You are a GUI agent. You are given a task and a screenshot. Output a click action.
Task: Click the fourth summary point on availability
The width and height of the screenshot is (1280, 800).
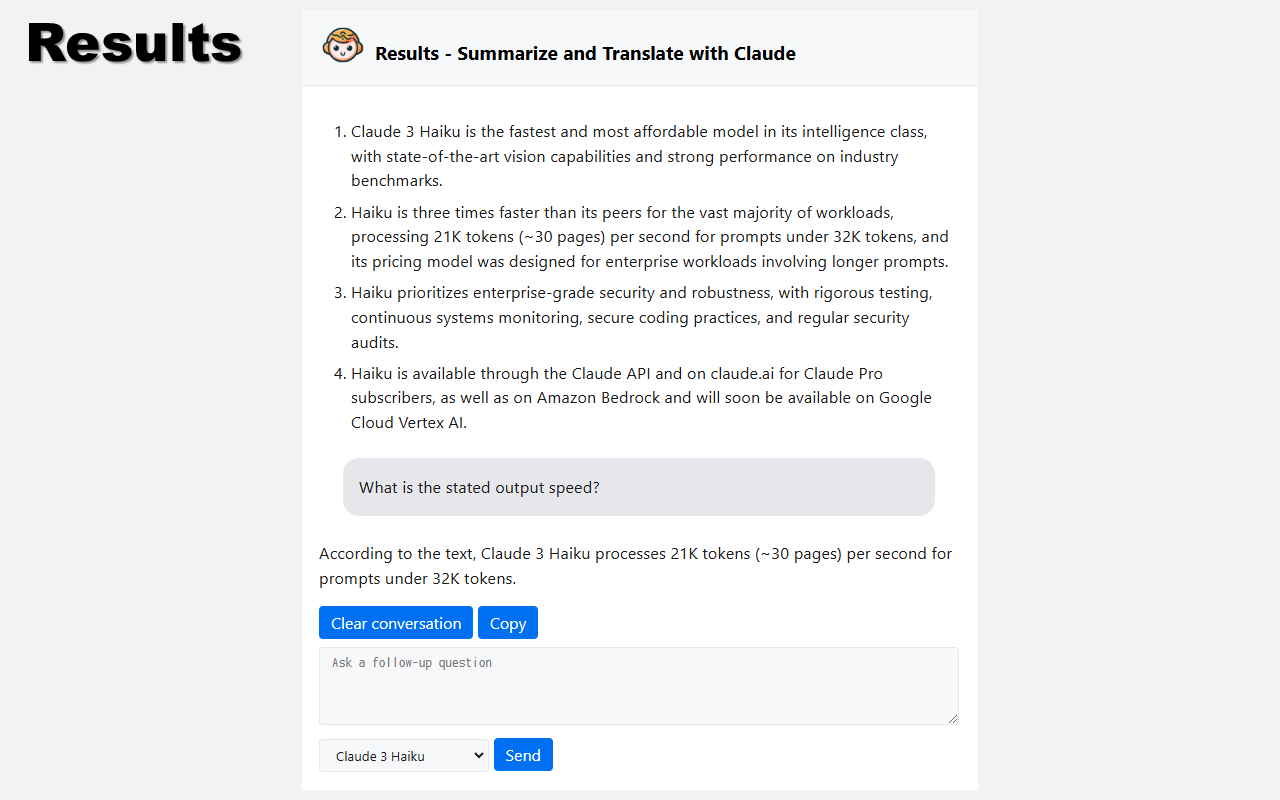(640, 398)
